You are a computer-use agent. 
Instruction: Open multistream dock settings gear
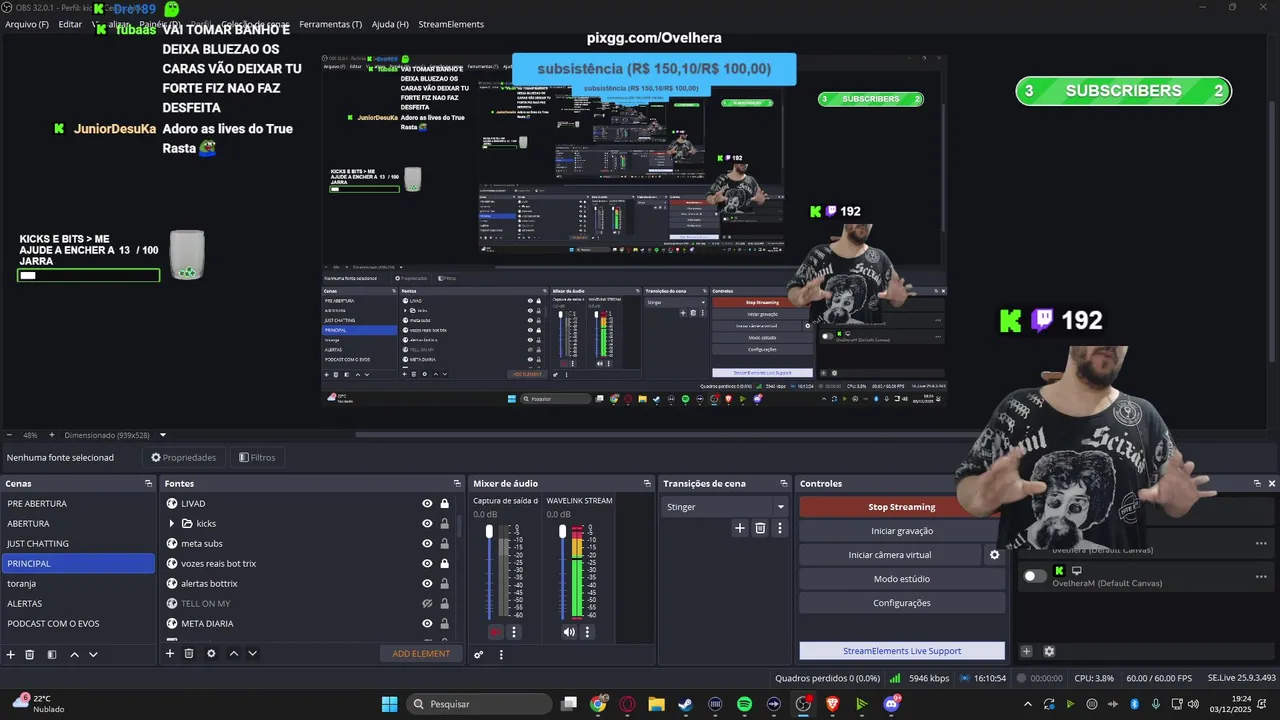(1049, 651)
